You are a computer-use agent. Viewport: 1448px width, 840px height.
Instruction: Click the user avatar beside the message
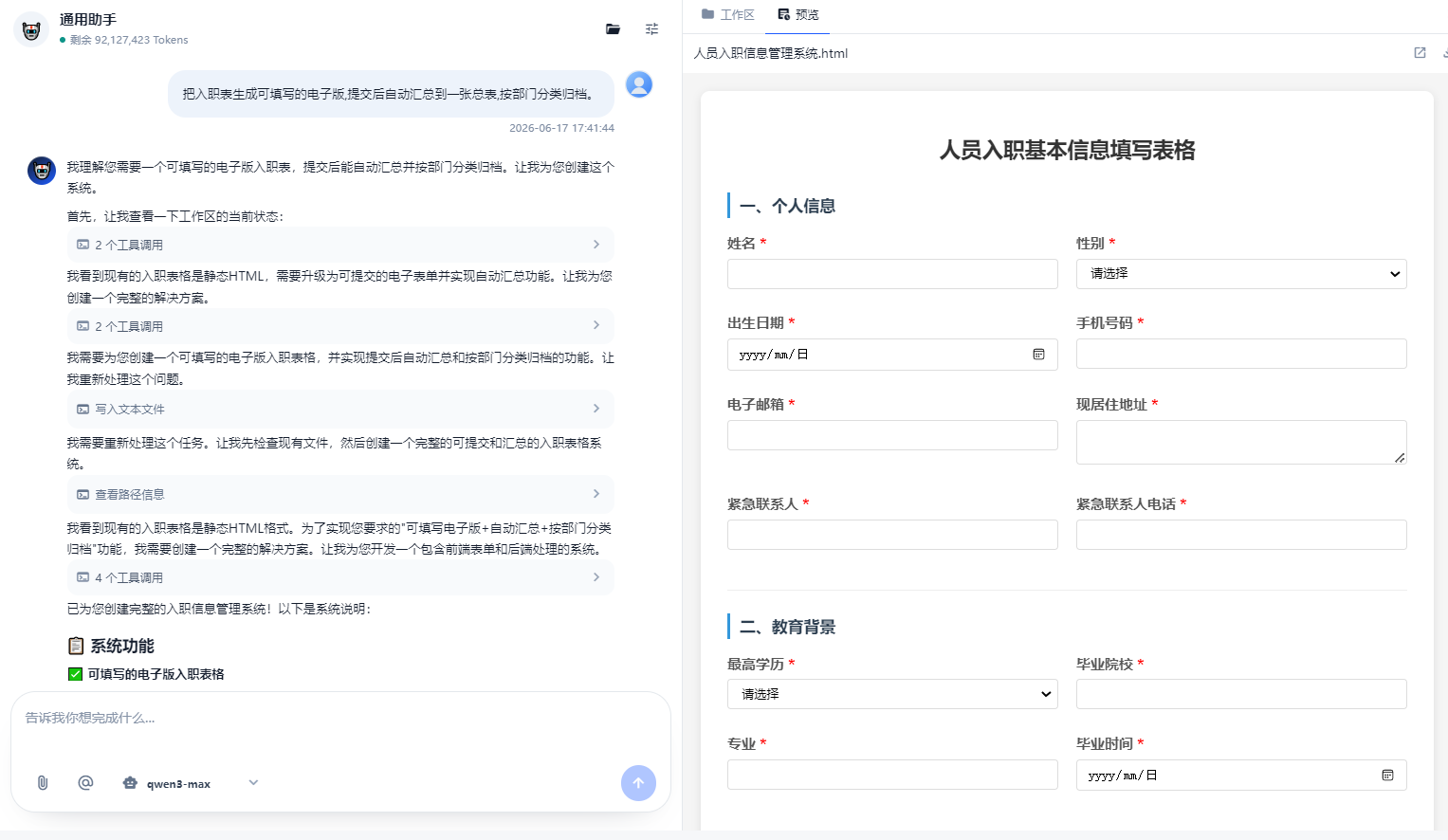(639, 84)
